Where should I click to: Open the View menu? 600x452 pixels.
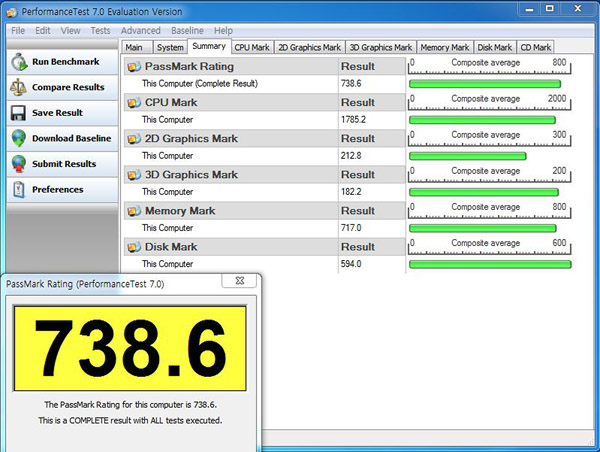[70, 31]
